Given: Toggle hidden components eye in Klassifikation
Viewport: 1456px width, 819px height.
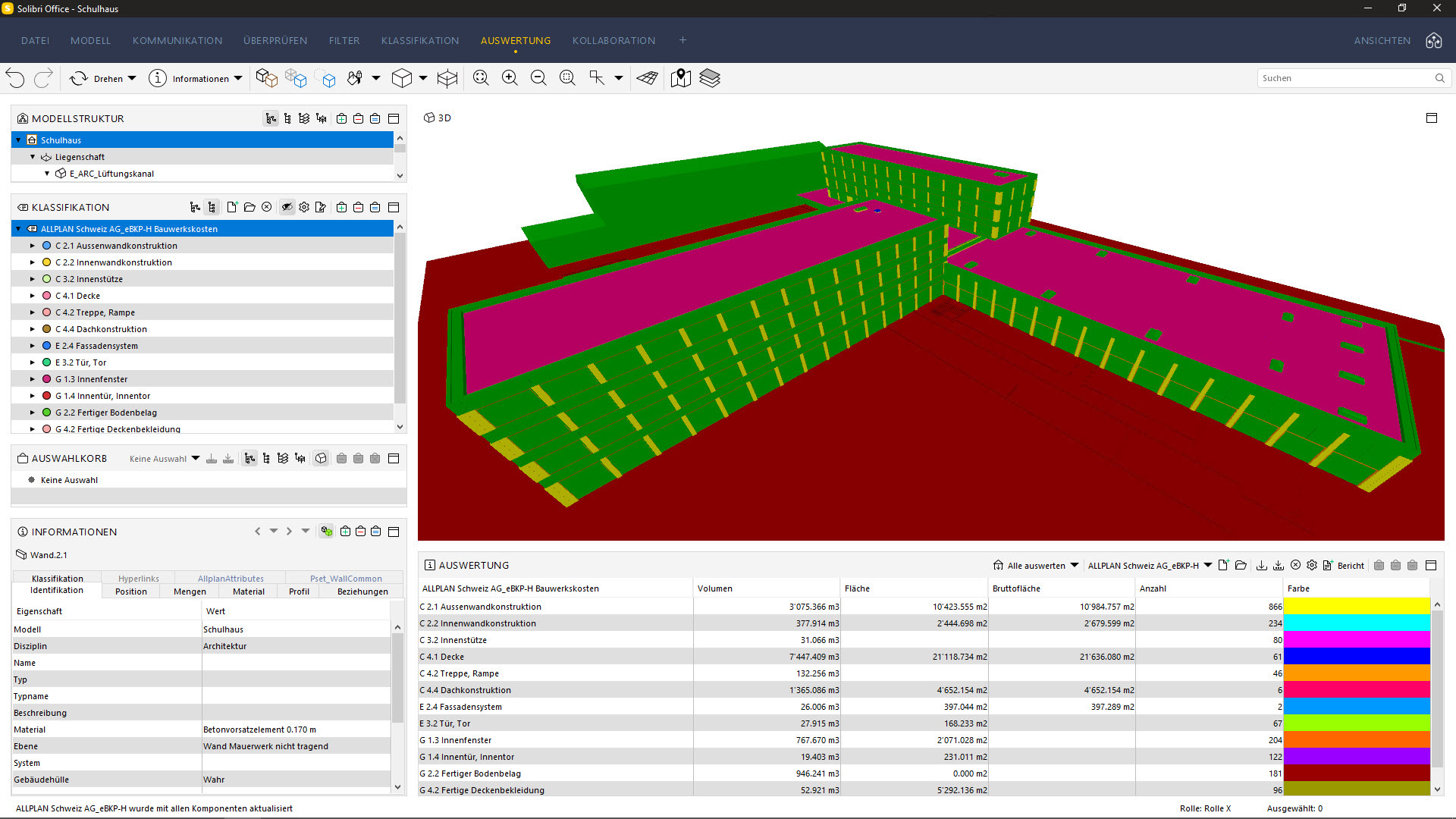Looking at the screenshot, I should coord(287,207).
